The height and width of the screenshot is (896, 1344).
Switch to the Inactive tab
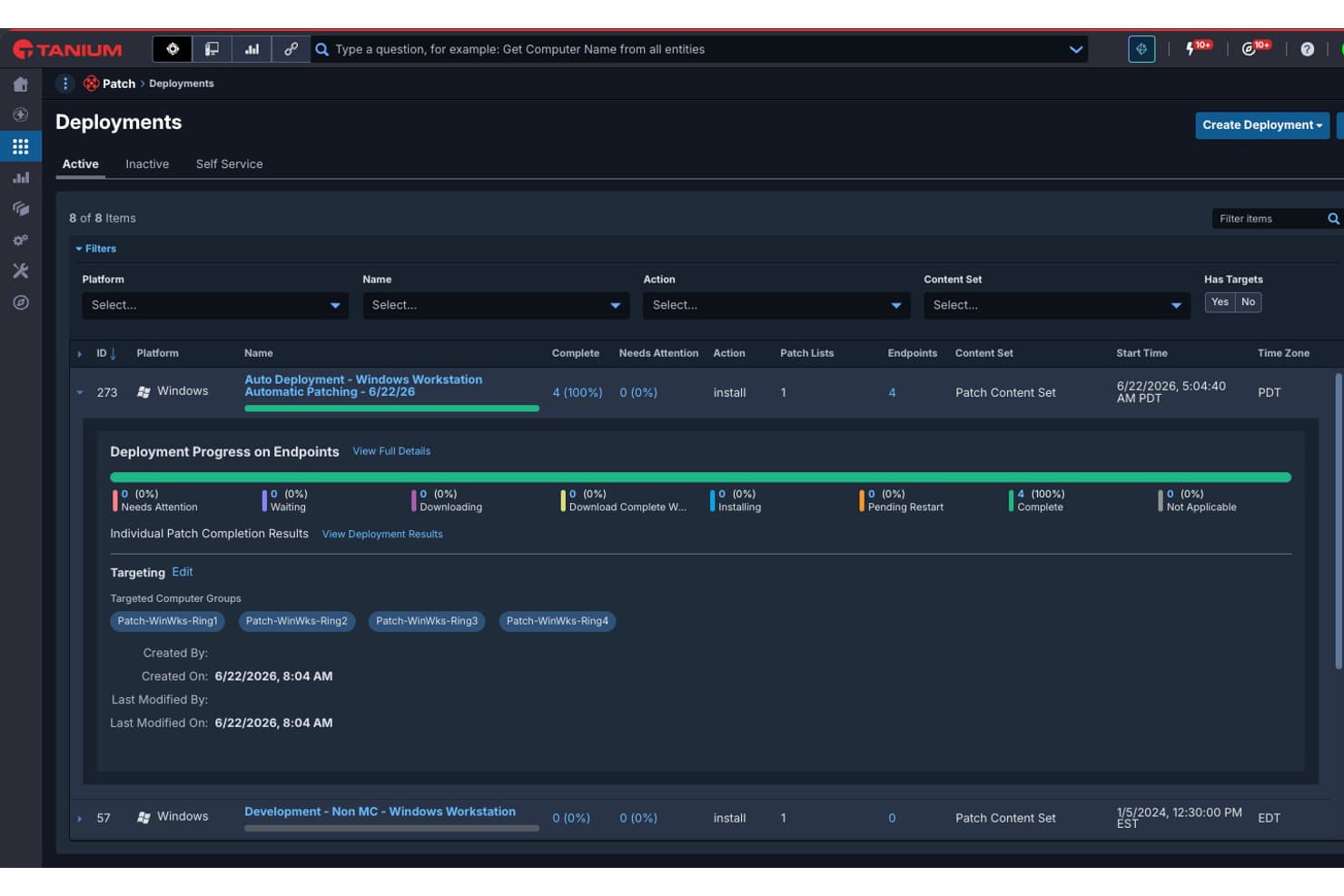tap(147, 164)
